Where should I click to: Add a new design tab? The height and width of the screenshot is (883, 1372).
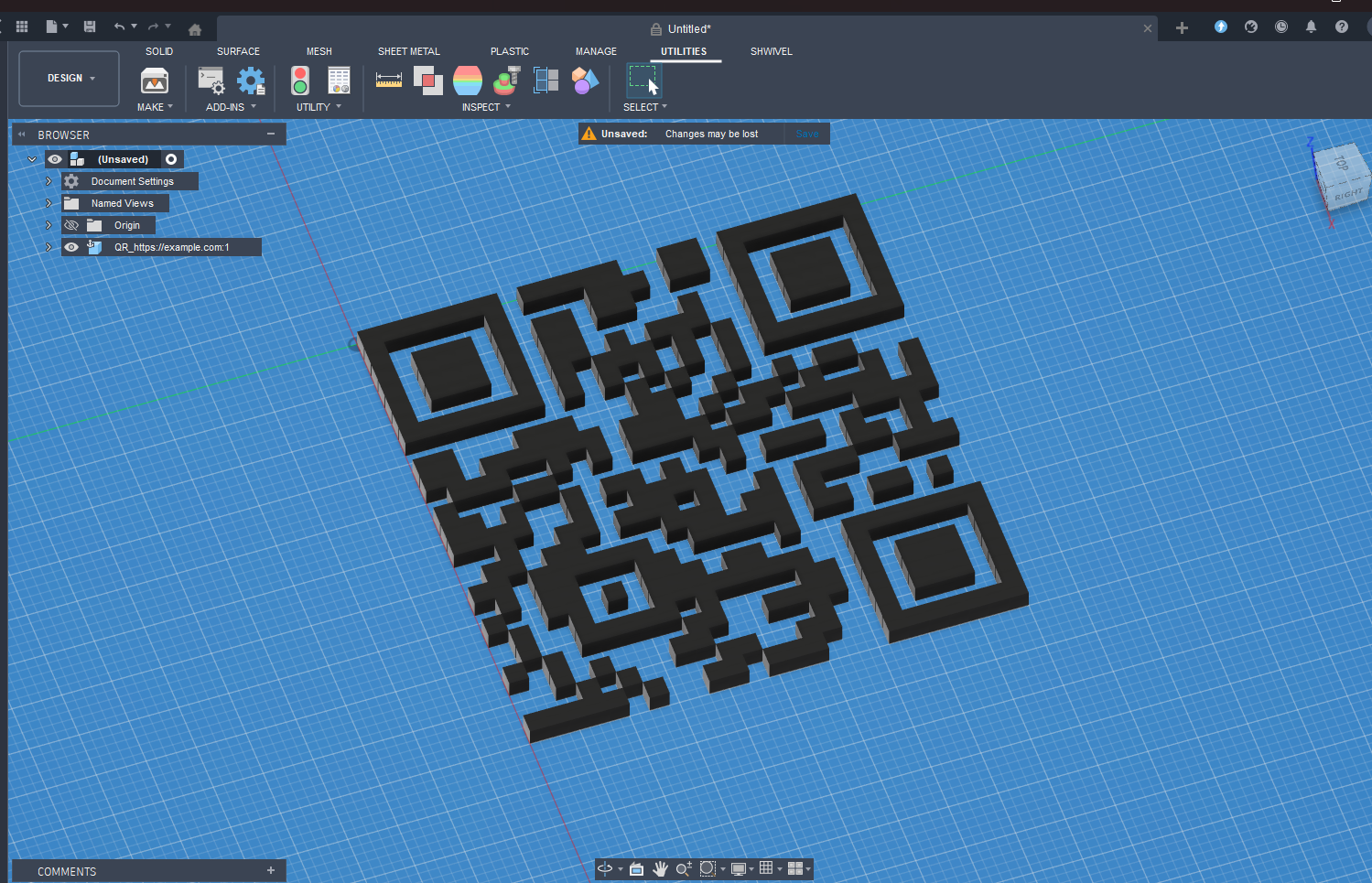tap(1182, 28)
